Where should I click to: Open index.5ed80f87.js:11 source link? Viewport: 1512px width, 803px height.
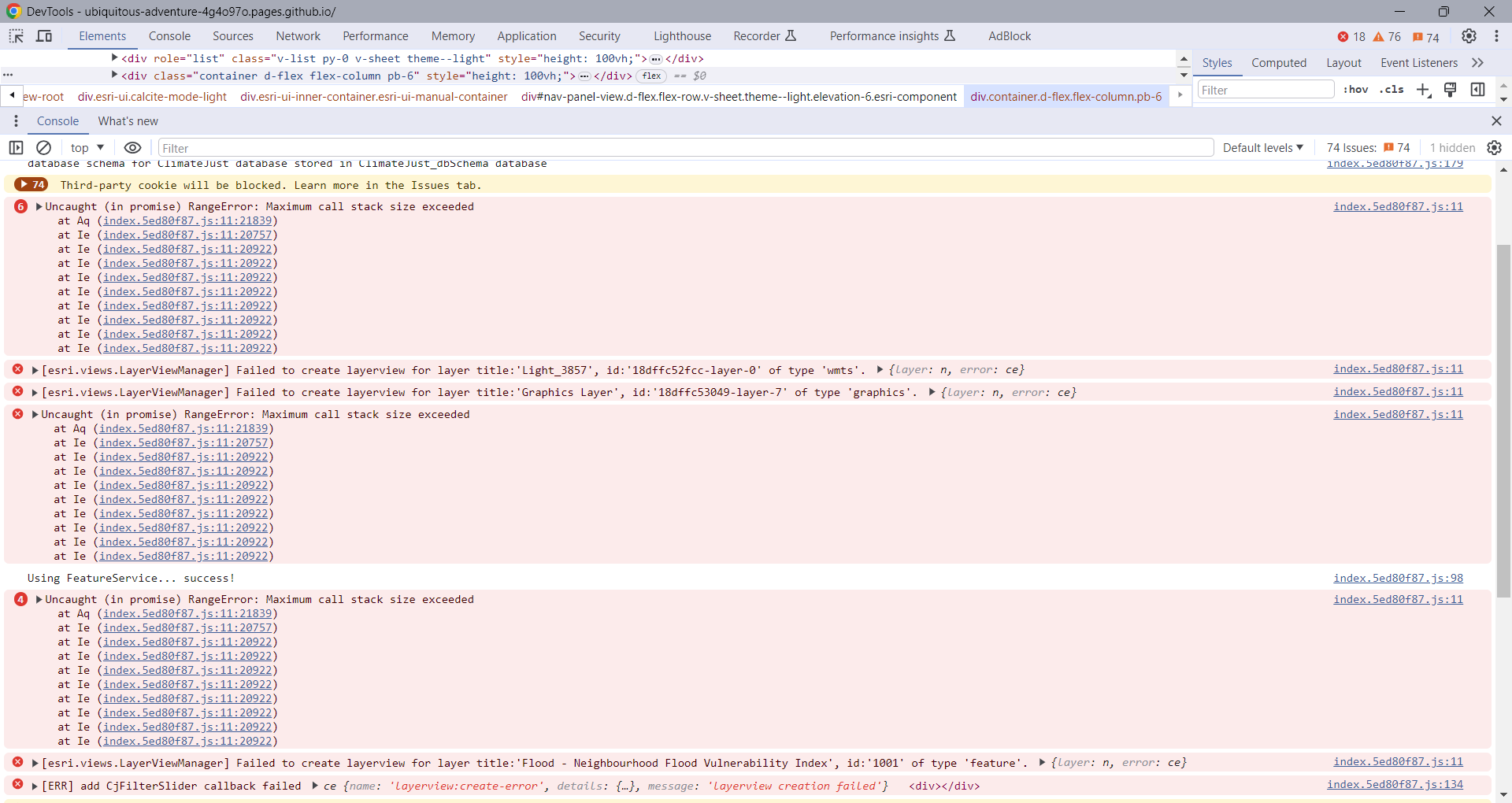pos(1398,206)
